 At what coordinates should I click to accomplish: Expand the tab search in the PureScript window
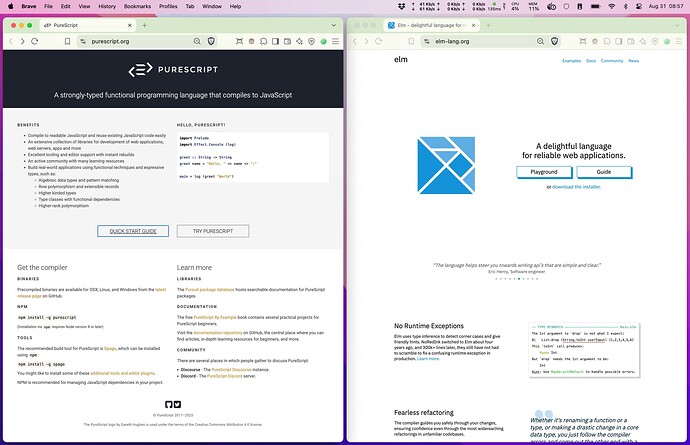pos(334,26)
